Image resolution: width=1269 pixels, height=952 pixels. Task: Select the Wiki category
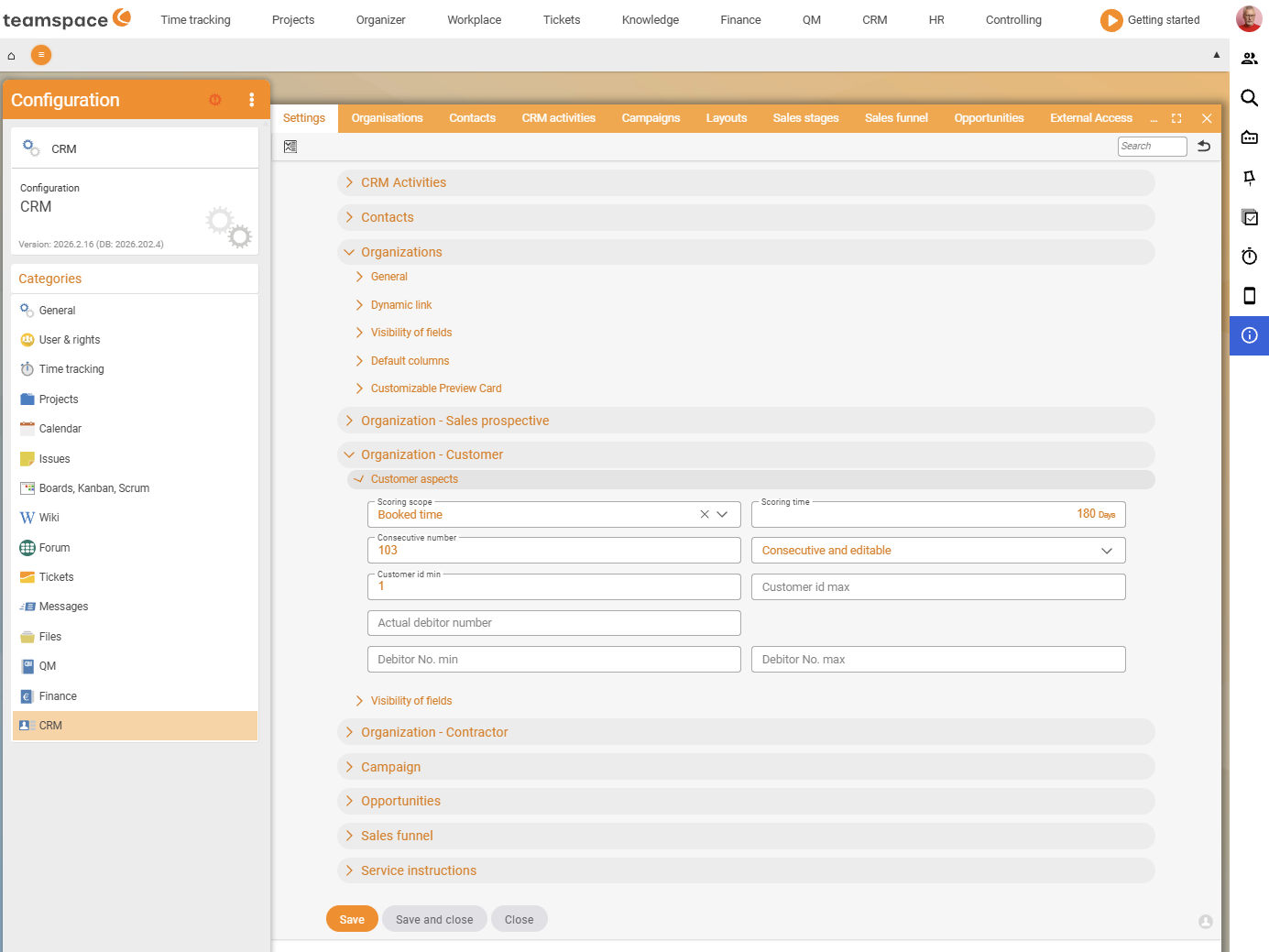point(135,518)
